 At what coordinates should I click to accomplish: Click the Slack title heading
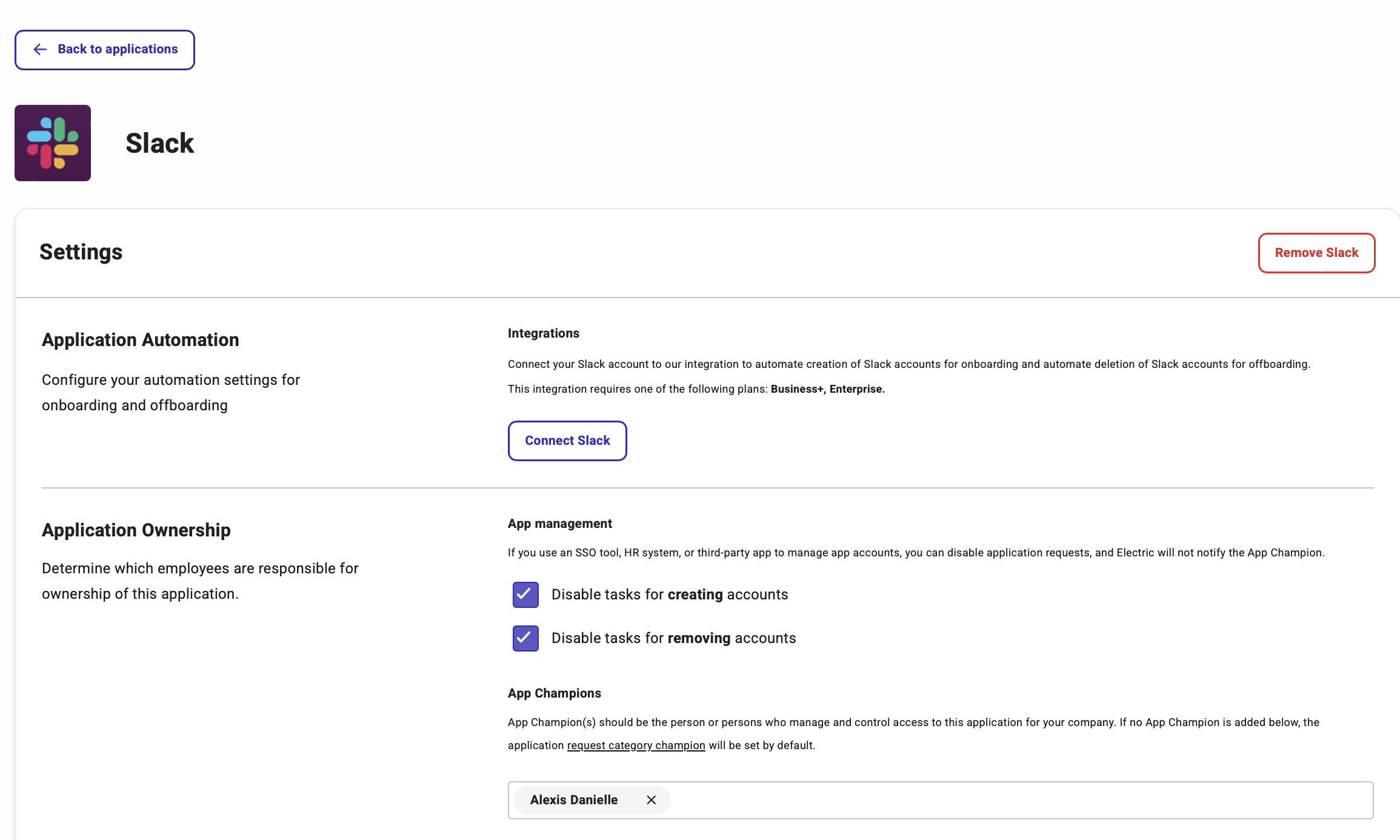click(x=159, y=144)
